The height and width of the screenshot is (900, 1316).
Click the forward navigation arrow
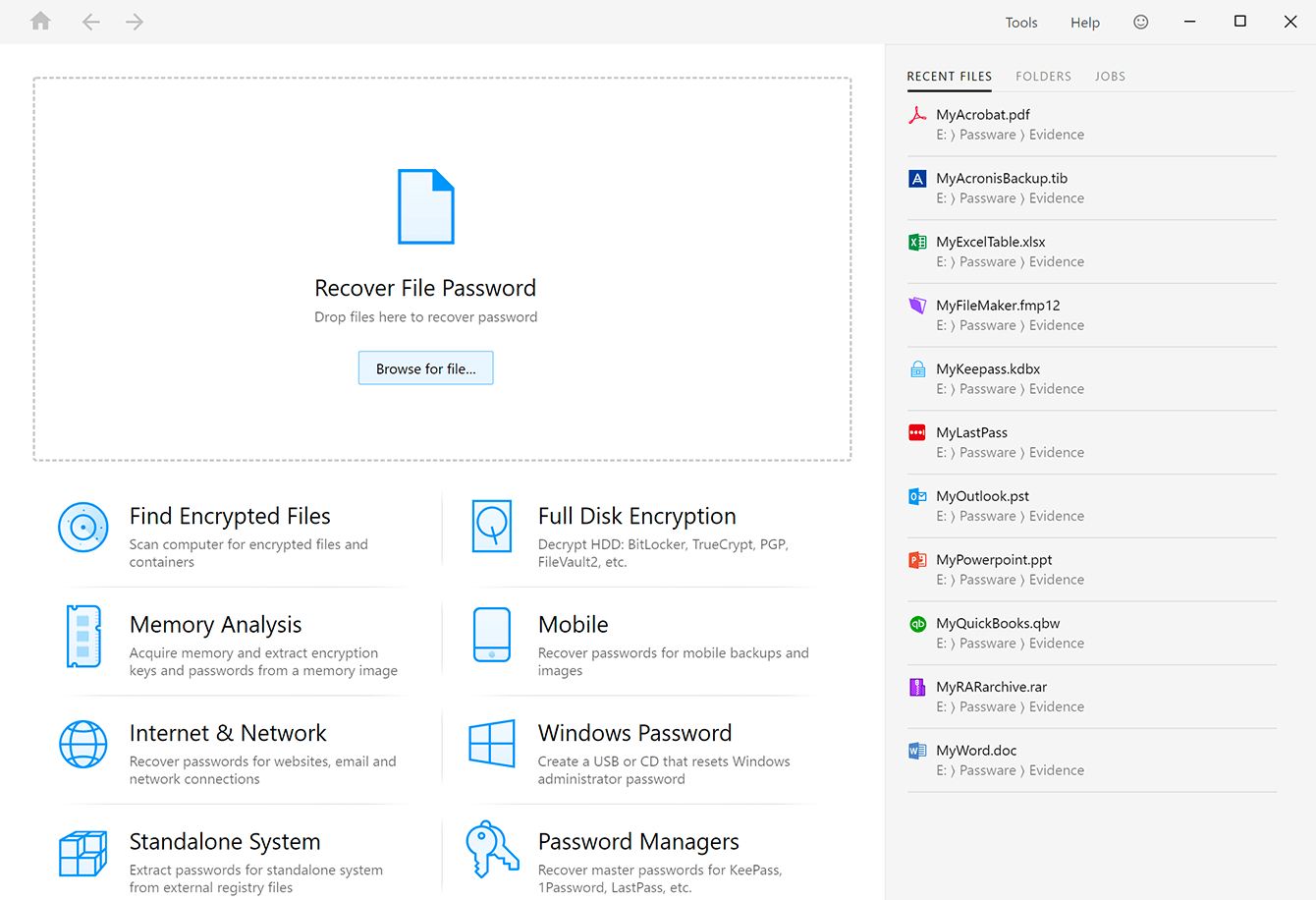[135, 22]
